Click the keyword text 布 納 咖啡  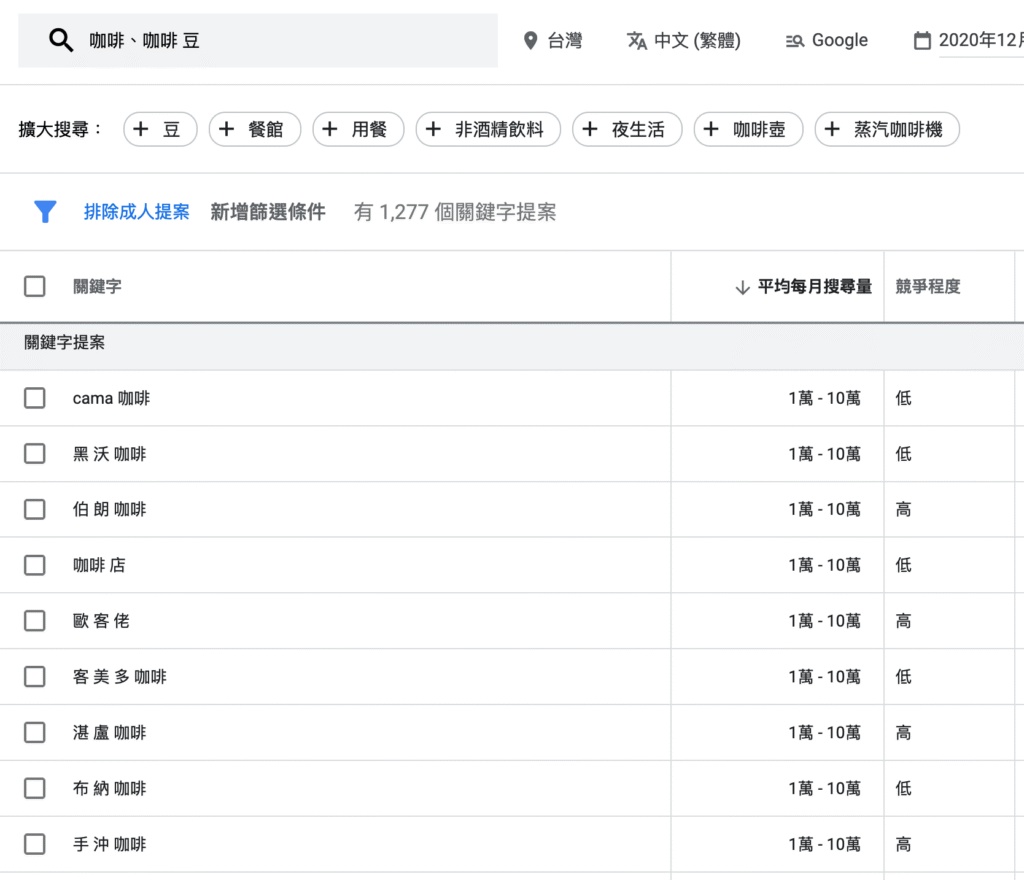(x=109, y=788)
